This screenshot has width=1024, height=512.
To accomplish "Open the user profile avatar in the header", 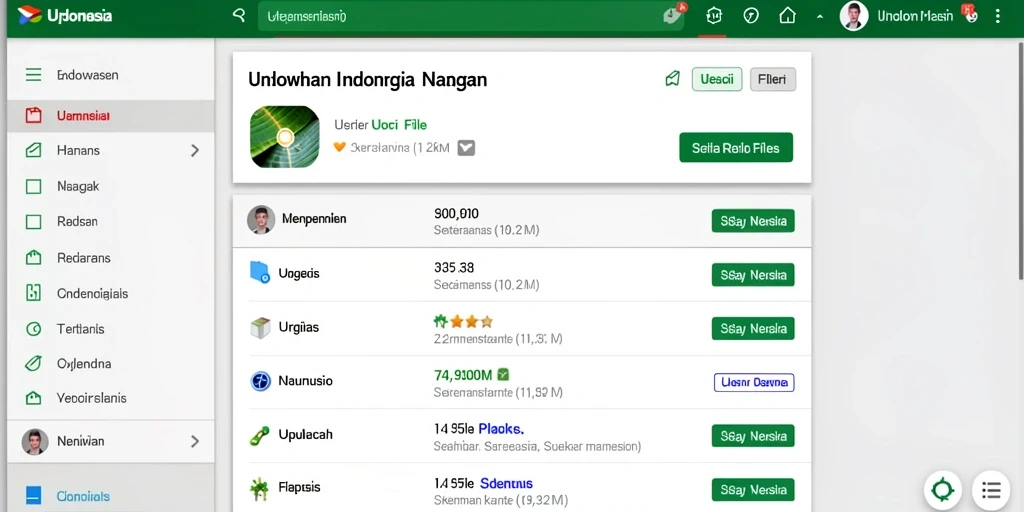I will pos(854,16).
